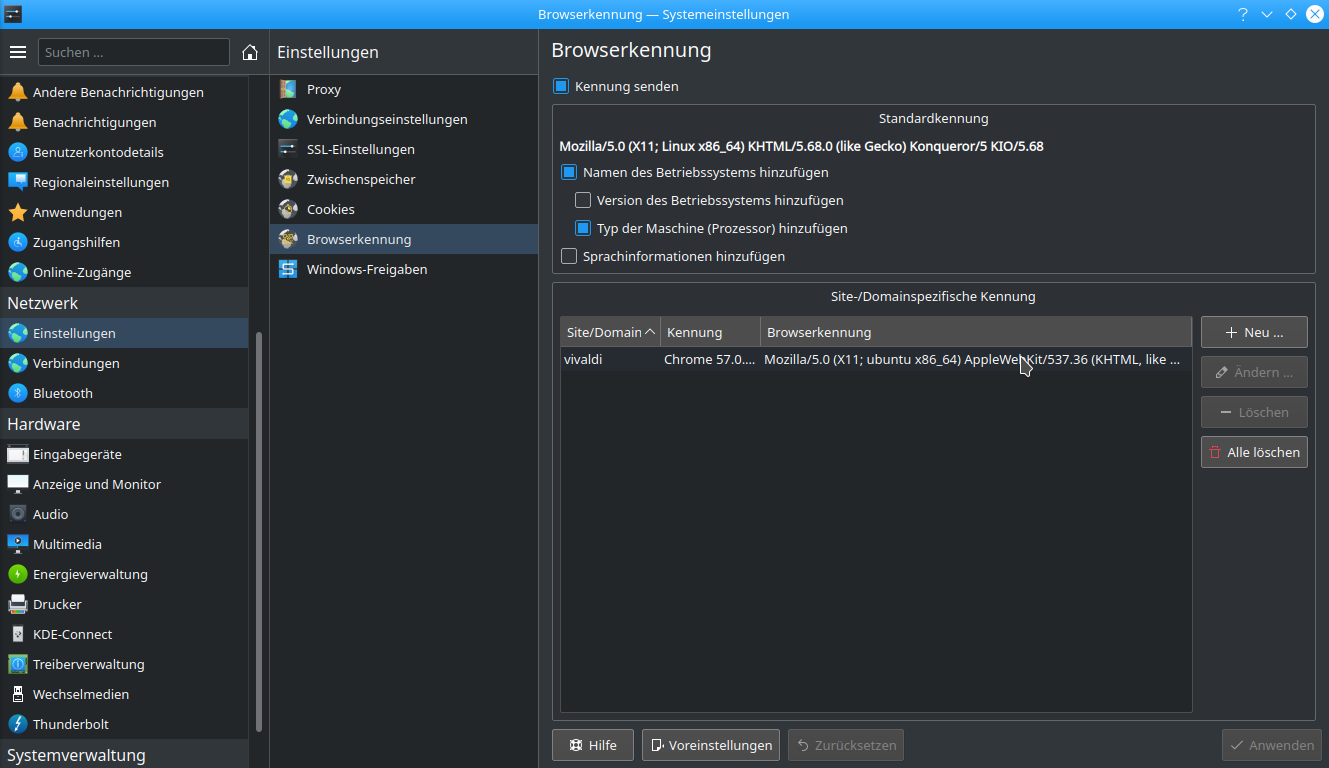
Task: Click the Proxy icon in Einstellungen list
Action: (288, 89)
